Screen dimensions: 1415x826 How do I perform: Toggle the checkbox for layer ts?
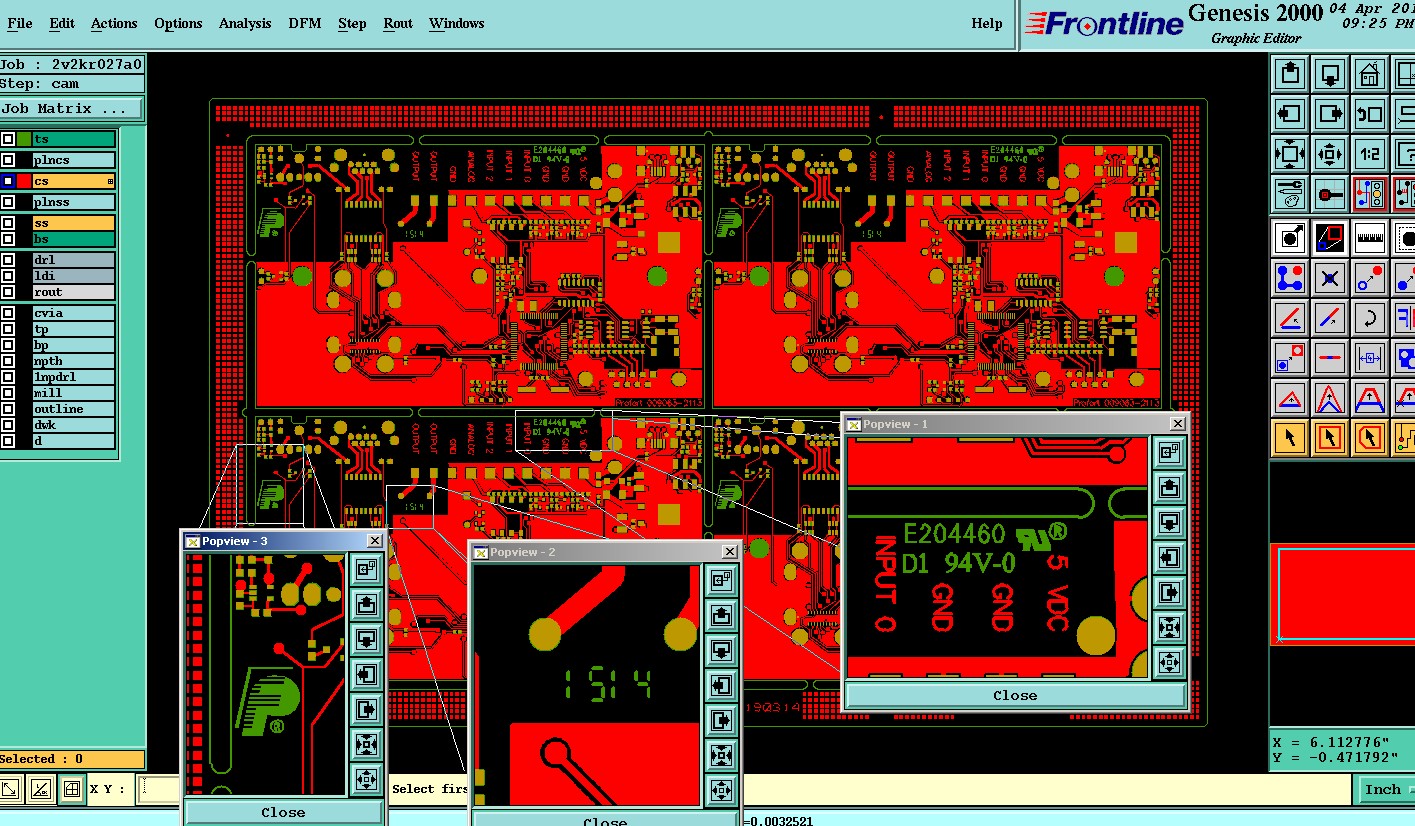[x=8, y=139]
